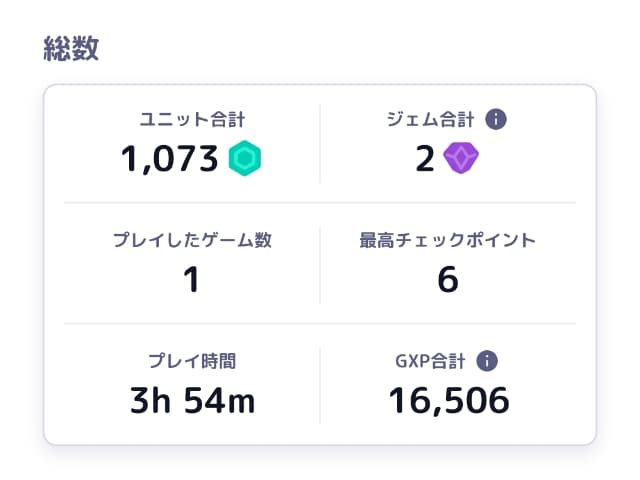Click the 16,506 GXP total value
640x480 pixels.
point(449,401)
